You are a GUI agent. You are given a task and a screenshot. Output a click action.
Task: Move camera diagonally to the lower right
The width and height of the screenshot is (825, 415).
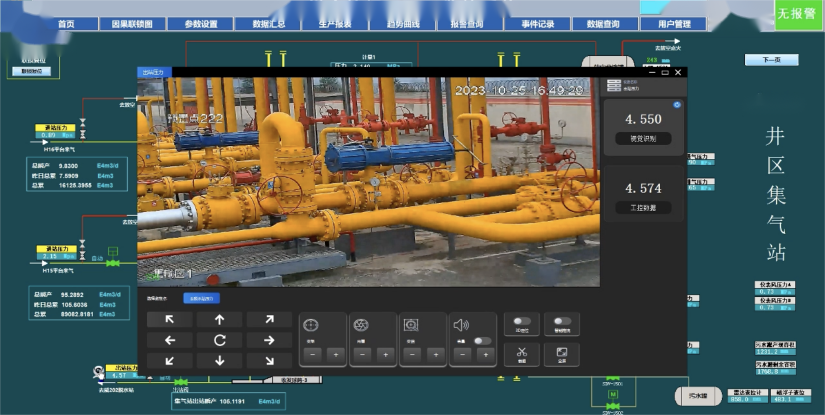268,360
